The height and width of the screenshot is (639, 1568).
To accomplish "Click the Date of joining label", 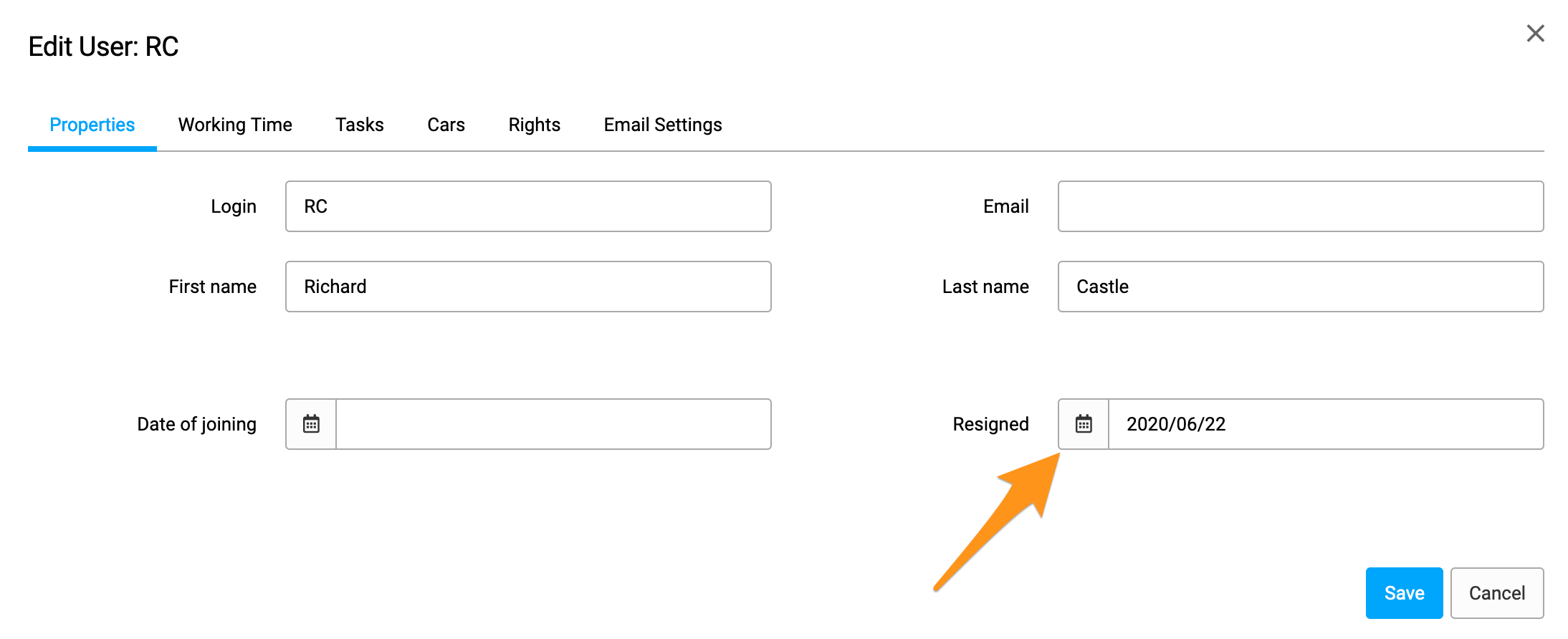I will tap(196, 424).
